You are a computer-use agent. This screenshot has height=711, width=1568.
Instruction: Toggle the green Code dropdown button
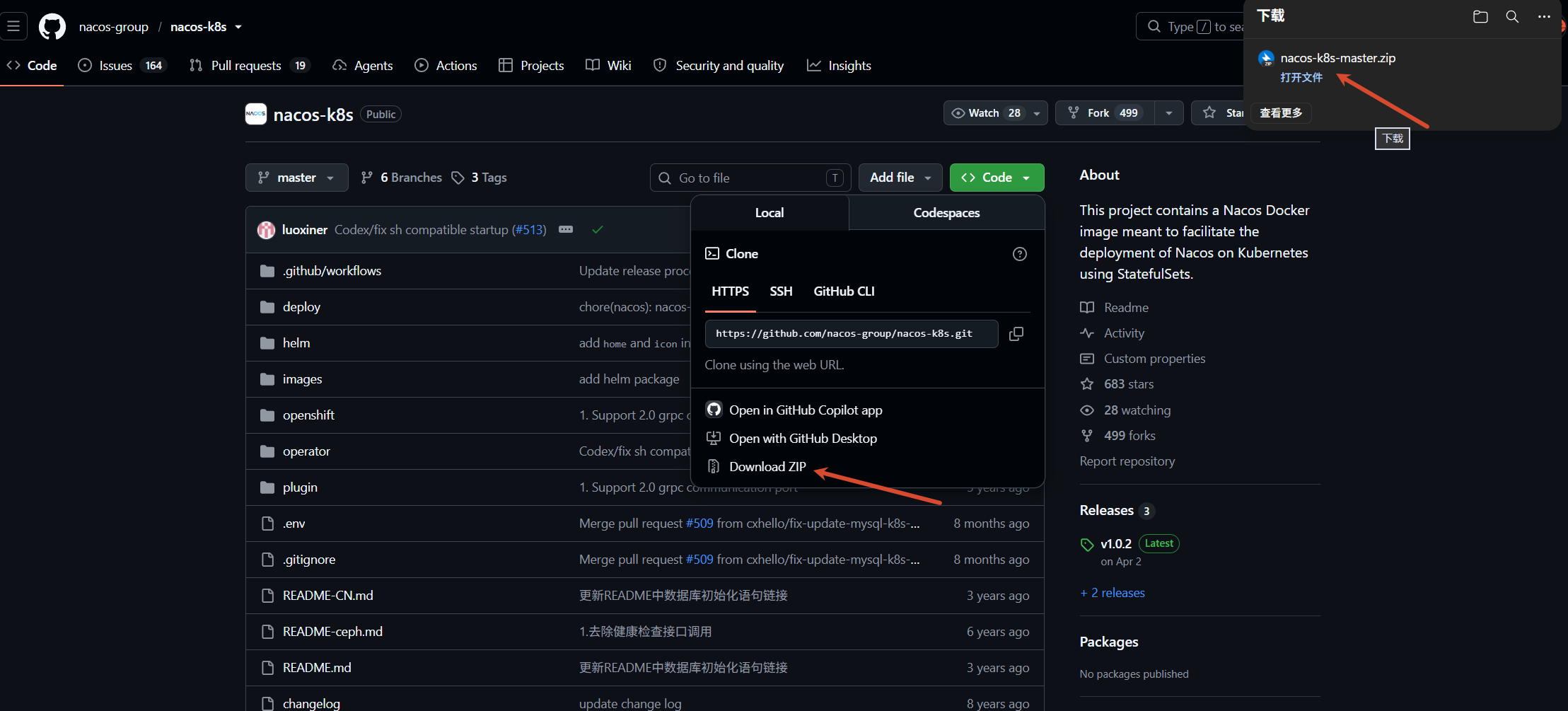(997, 178)
